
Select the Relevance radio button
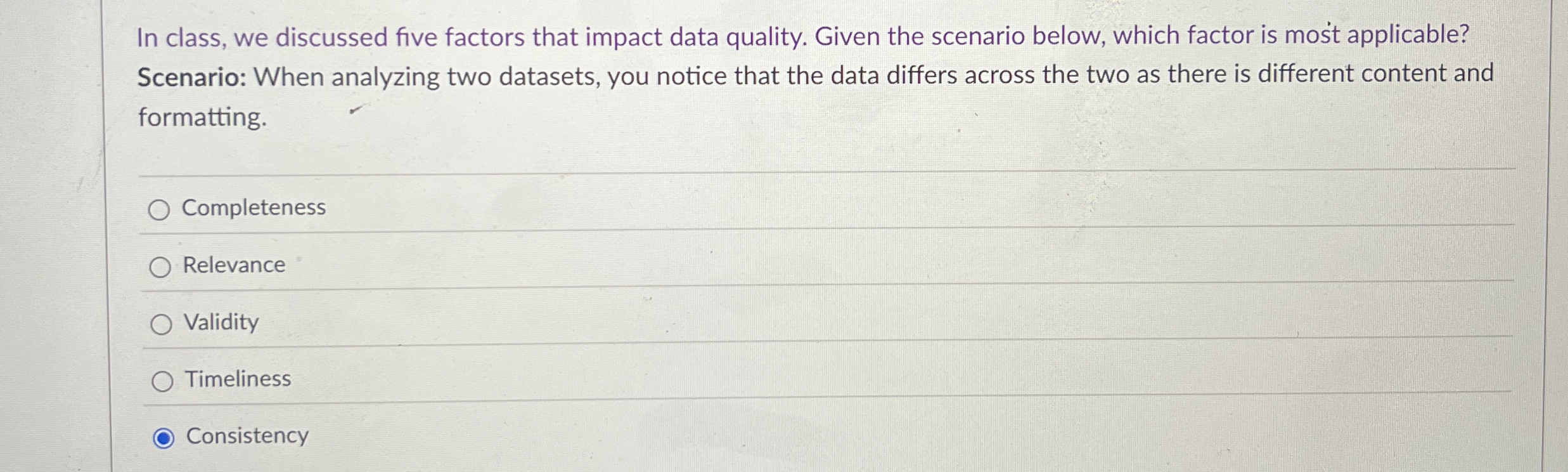(160, 266)
